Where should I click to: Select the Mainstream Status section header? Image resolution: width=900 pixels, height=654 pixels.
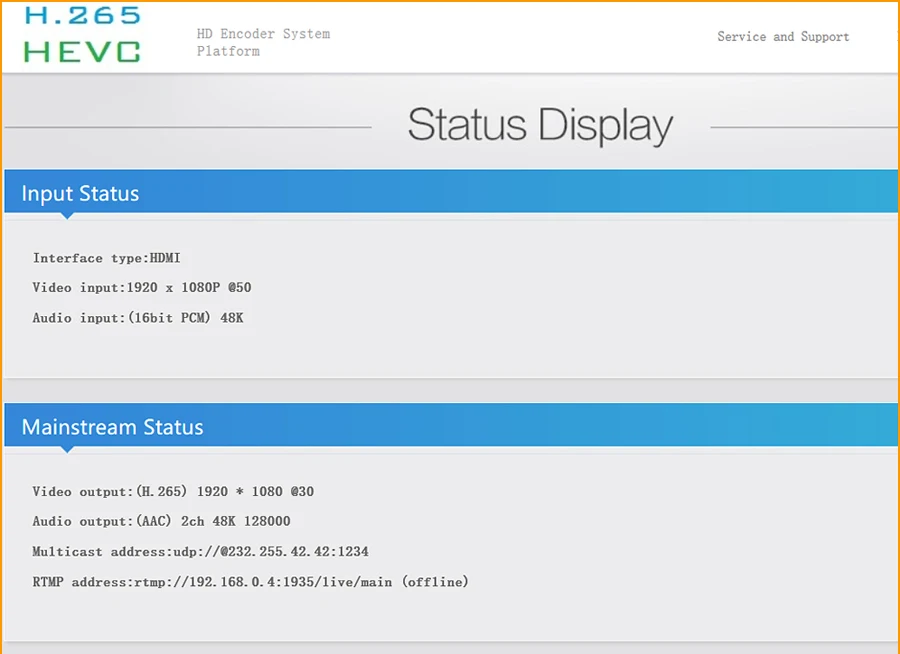point(451,425)
